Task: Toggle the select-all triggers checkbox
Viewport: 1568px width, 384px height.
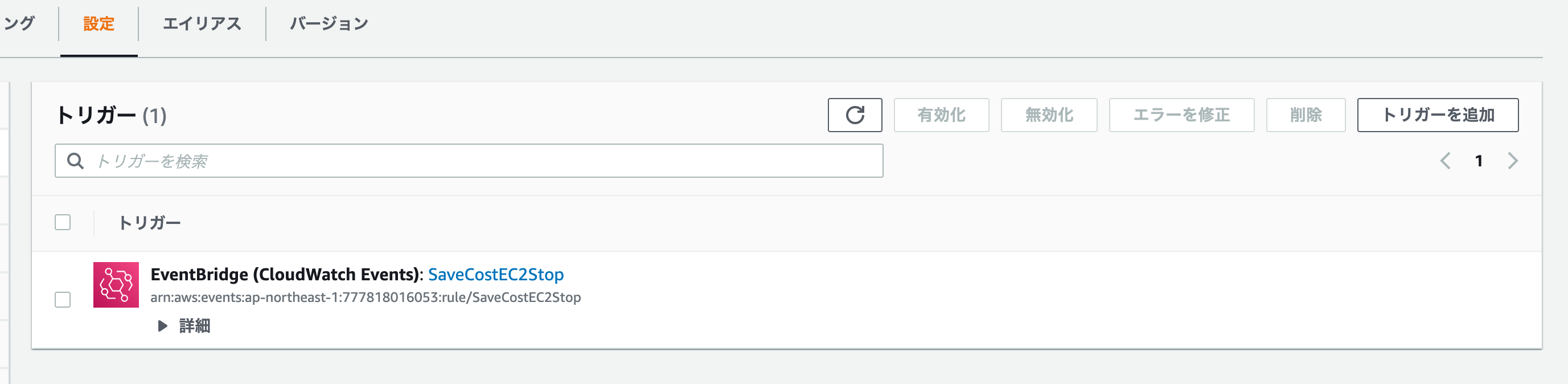Action: coord(63,222)
